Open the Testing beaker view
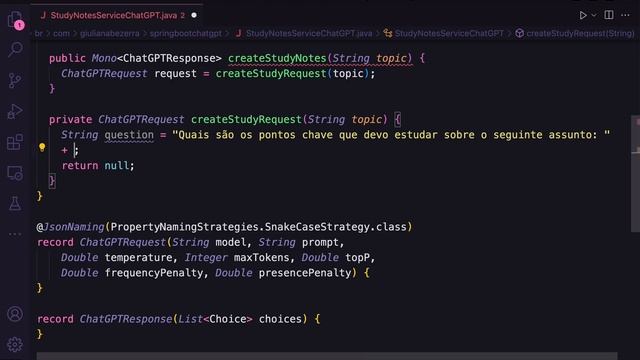 pyautogui.click(x=15, y=203)
